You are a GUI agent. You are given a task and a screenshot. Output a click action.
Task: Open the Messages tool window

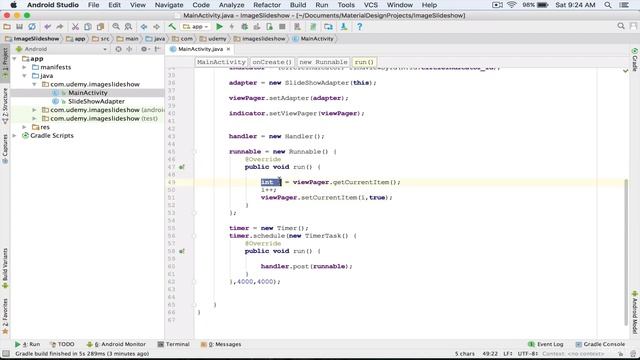[221, 344]
